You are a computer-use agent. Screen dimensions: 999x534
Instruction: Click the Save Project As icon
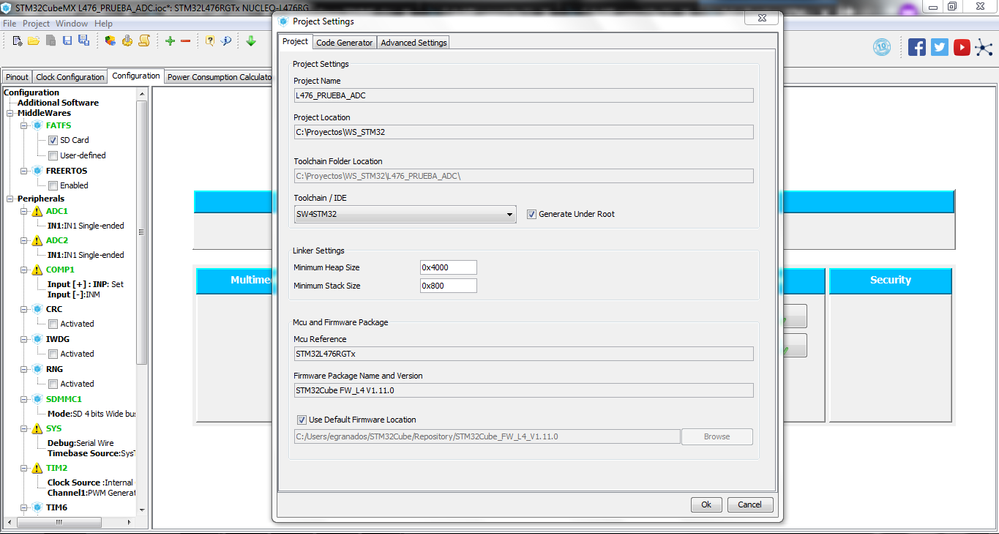(x=83, y=41)
